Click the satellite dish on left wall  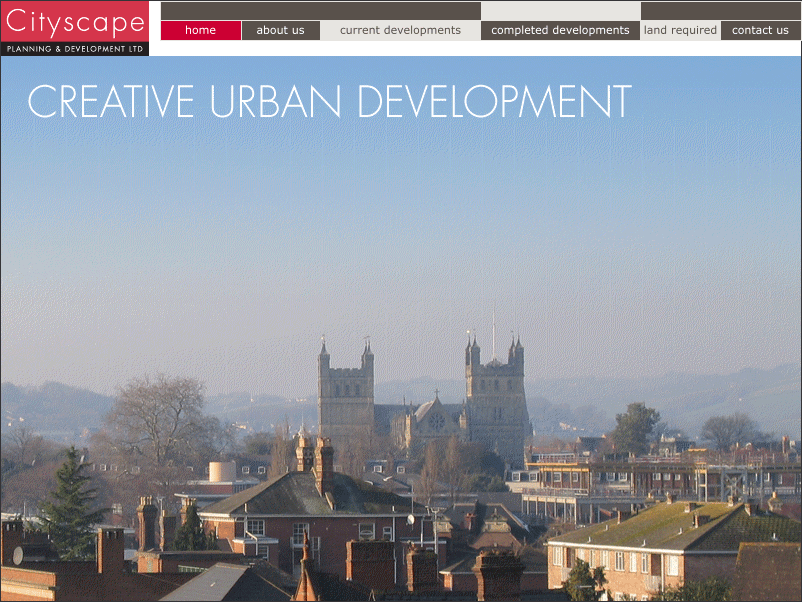(17, 554)
